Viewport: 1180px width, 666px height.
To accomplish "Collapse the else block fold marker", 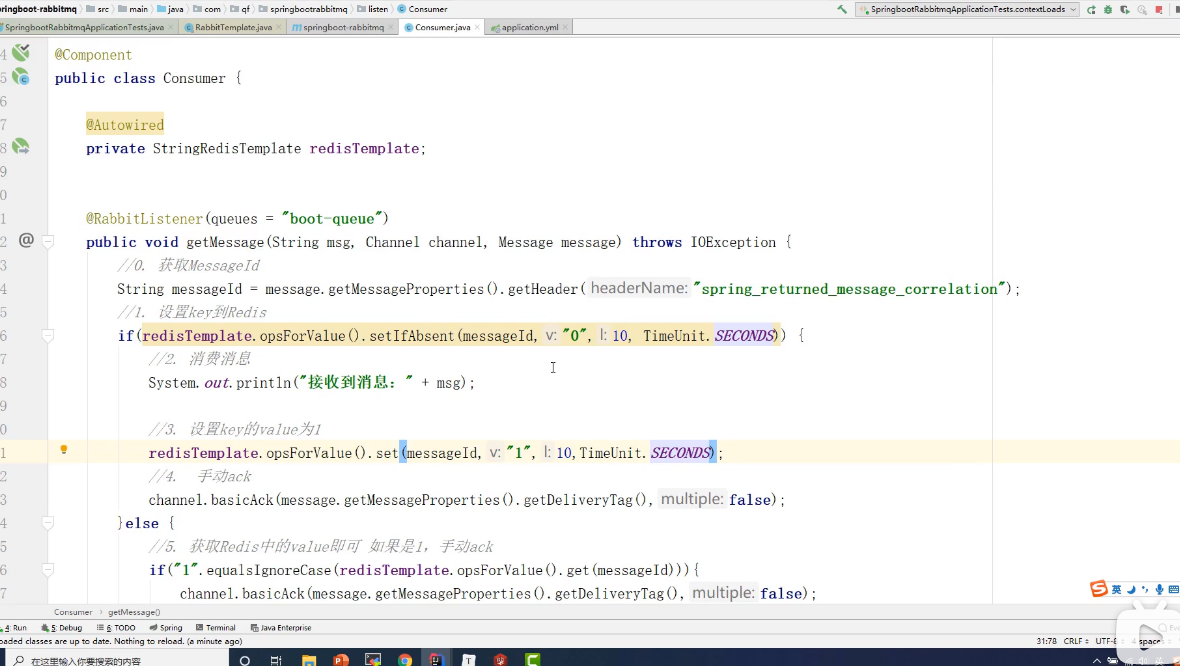I will pyautogui.click(x=48, y=523).
